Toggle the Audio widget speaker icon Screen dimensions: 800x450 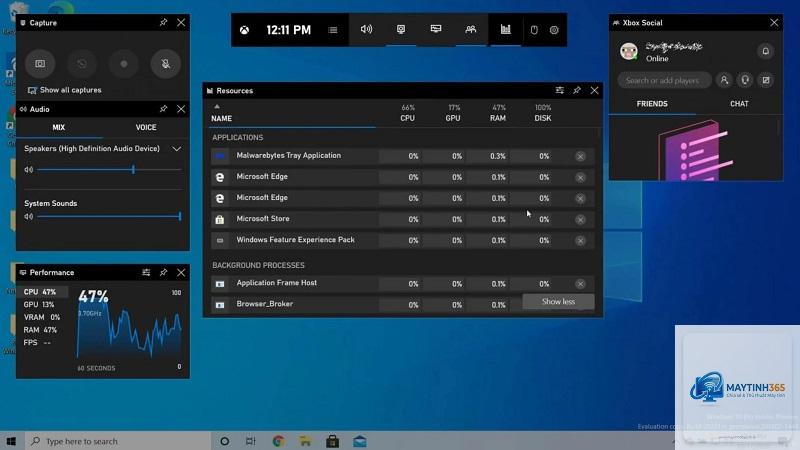[x=366, y=29]
